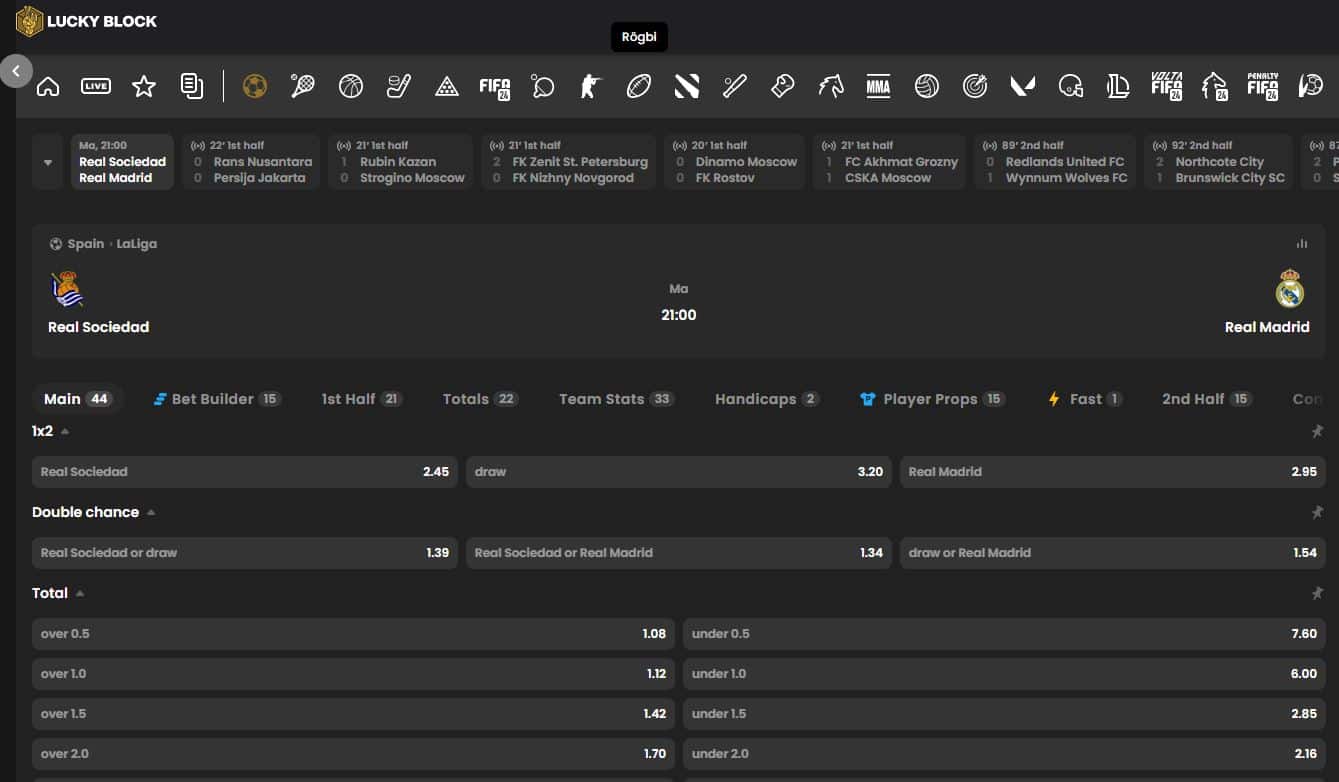This screenshot has width=1339, height=782.
Task: Pin the 1x2 market
Action: pos(1317,431)
